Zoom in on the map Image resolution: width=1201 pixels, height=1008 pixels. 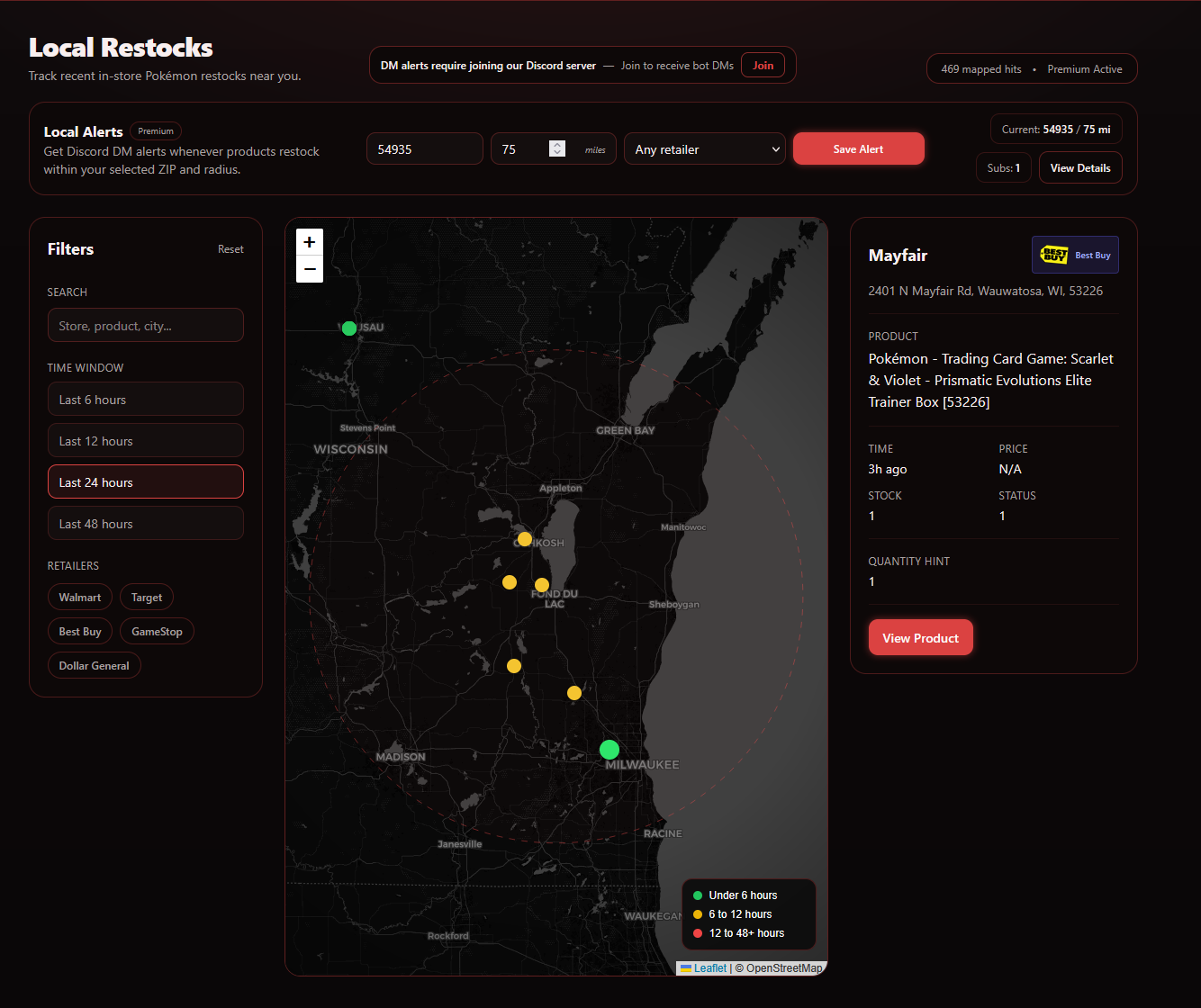coord(310,242)
